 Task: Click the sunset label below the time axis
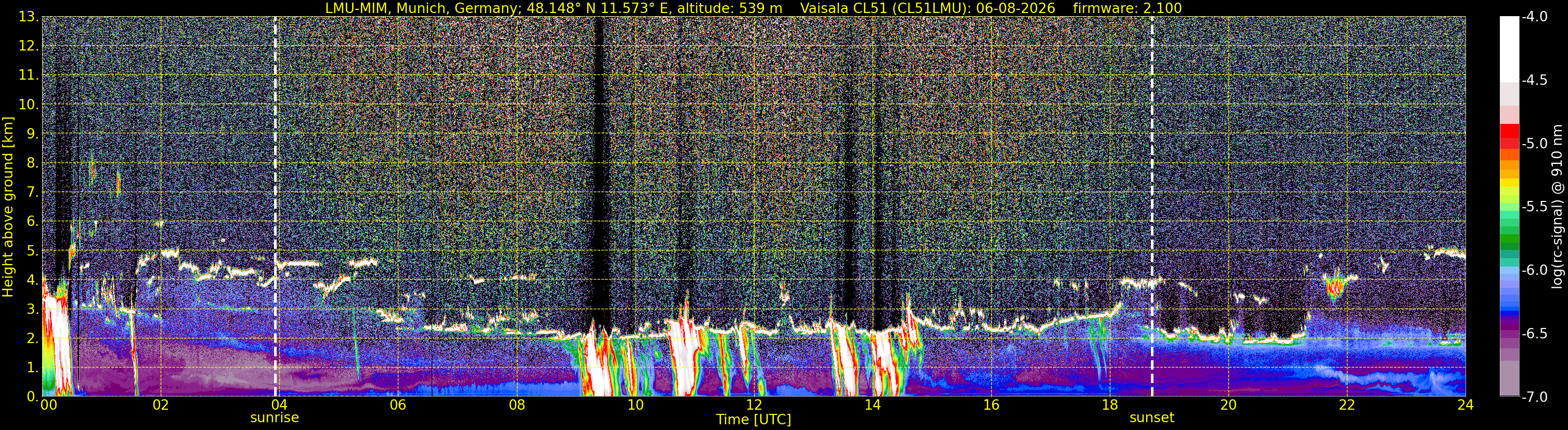coord(1151,418)
